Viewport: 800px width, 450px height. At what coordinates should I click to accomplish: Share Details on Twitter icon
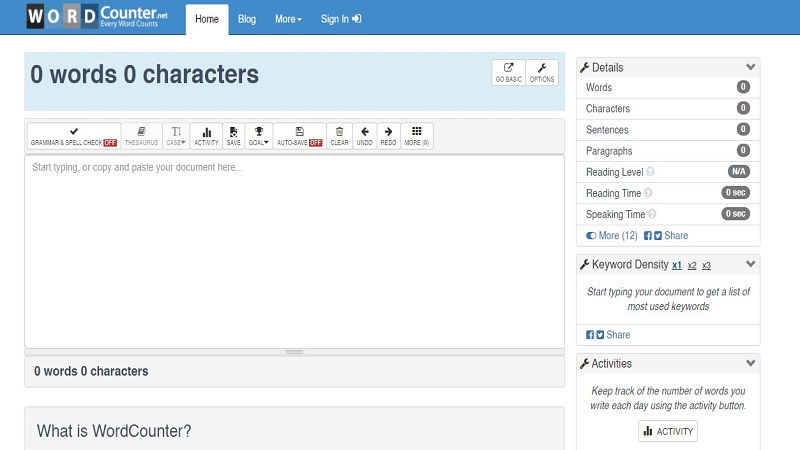658,236
